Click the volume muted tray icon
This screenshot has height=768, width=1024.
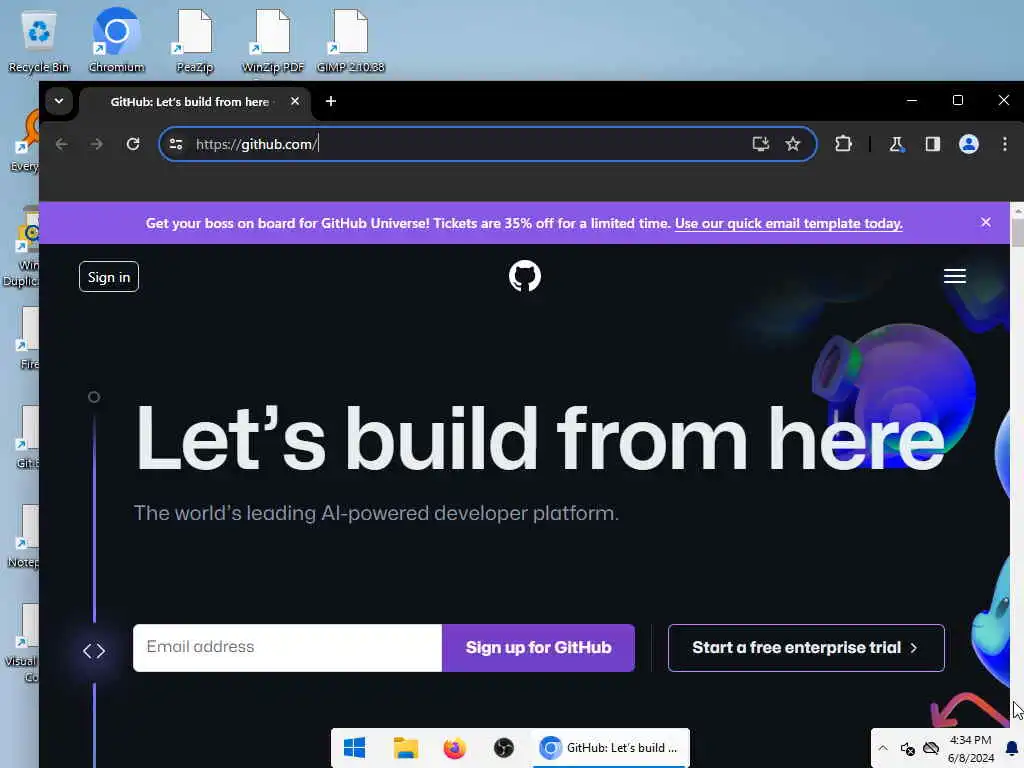pos(907,748)
